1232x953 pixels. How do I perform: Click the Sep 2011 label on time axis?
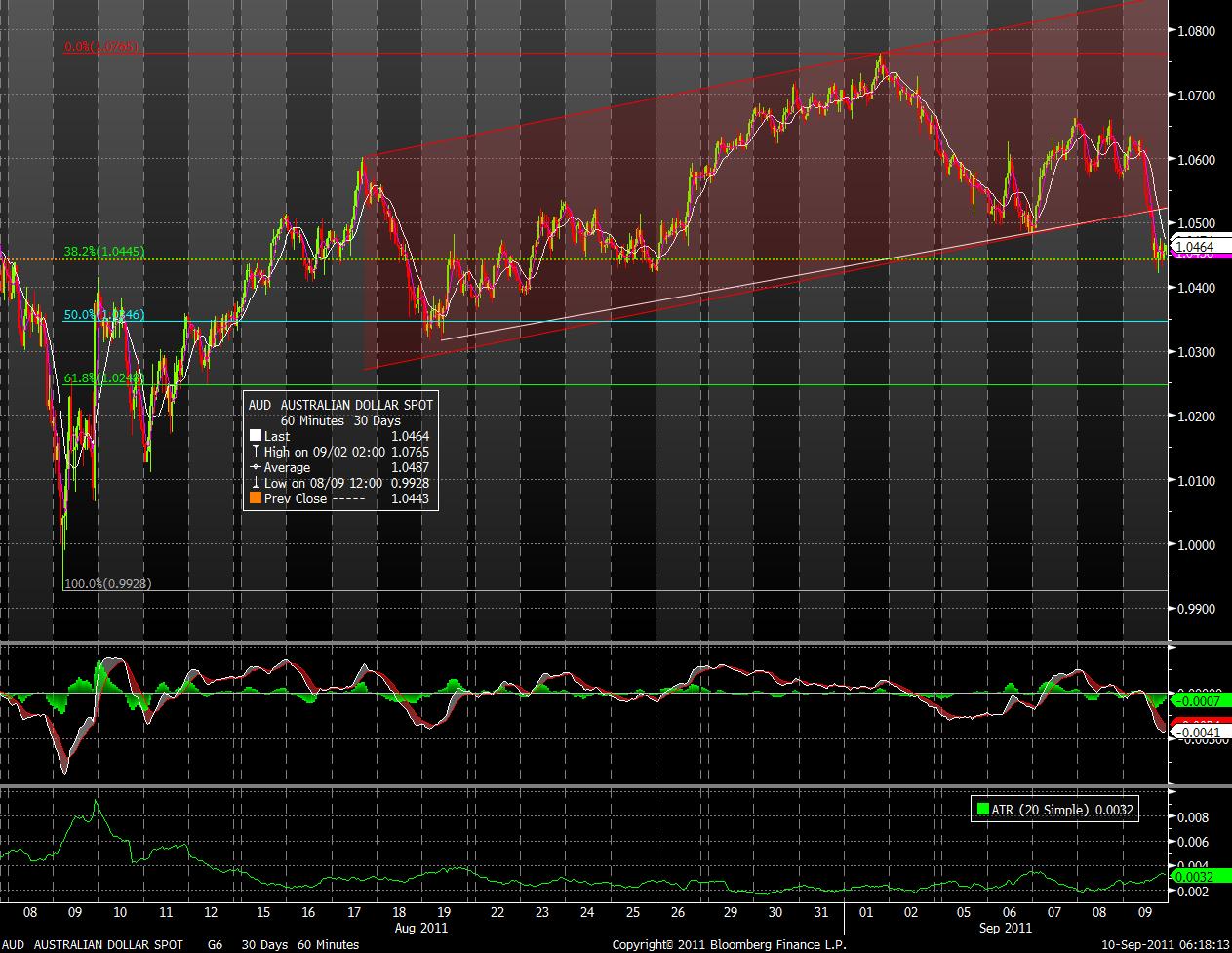(x=1006, y=927)
